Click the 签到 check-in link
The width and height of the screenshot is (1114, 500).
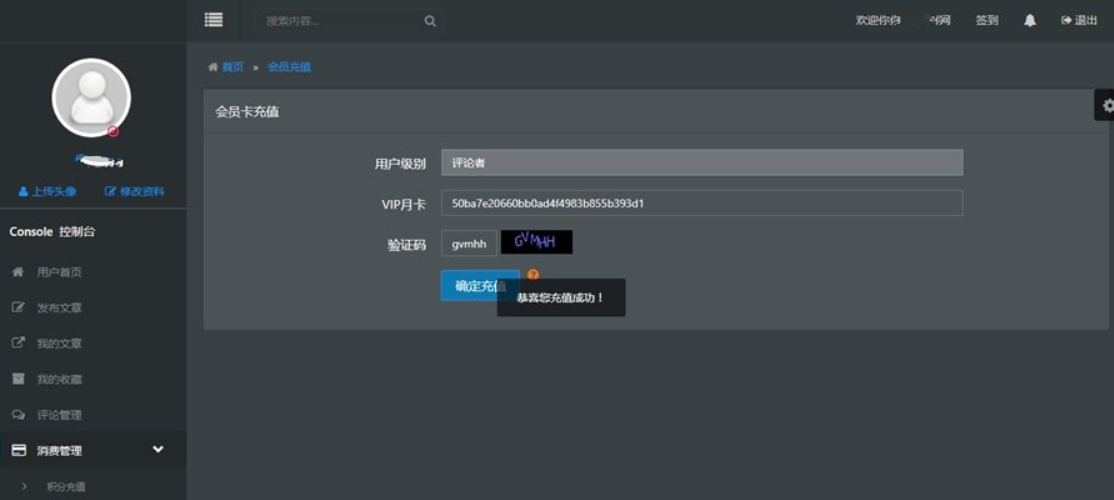coord(986,20)
